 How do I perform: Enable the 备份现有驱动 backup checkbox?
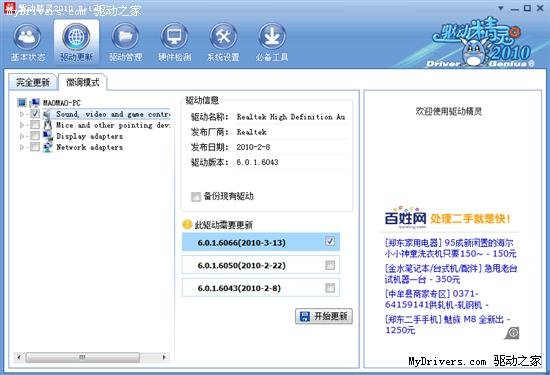pos(196,196)
